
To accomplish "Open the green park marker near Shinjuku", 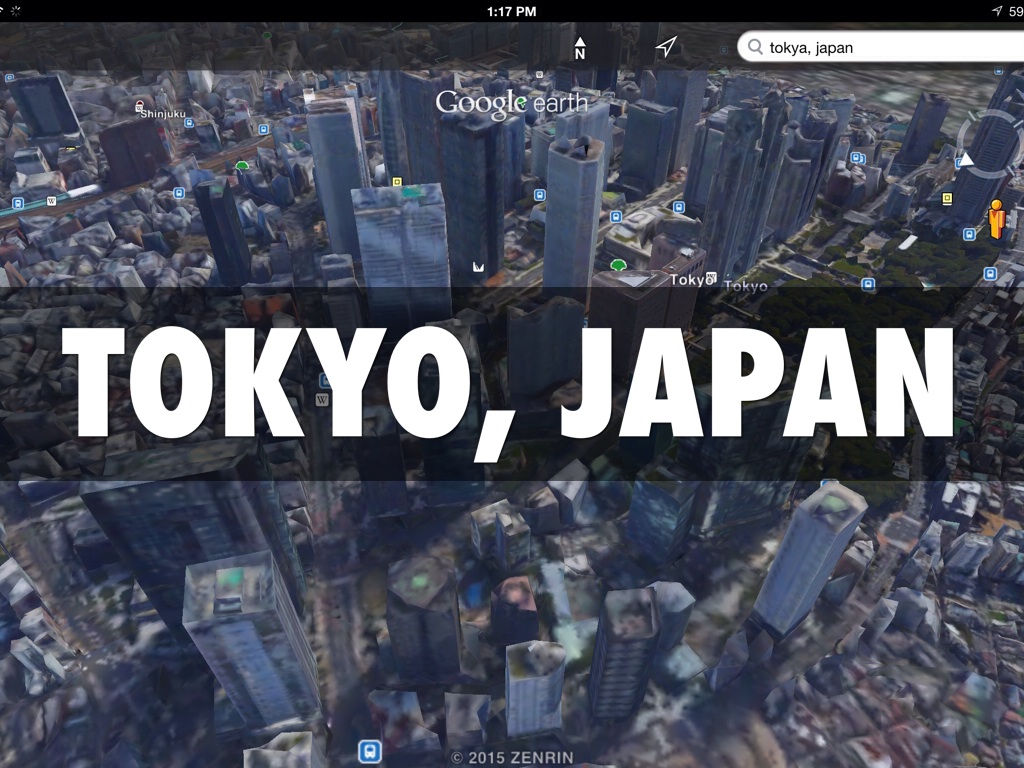I will tap(241, 166).
